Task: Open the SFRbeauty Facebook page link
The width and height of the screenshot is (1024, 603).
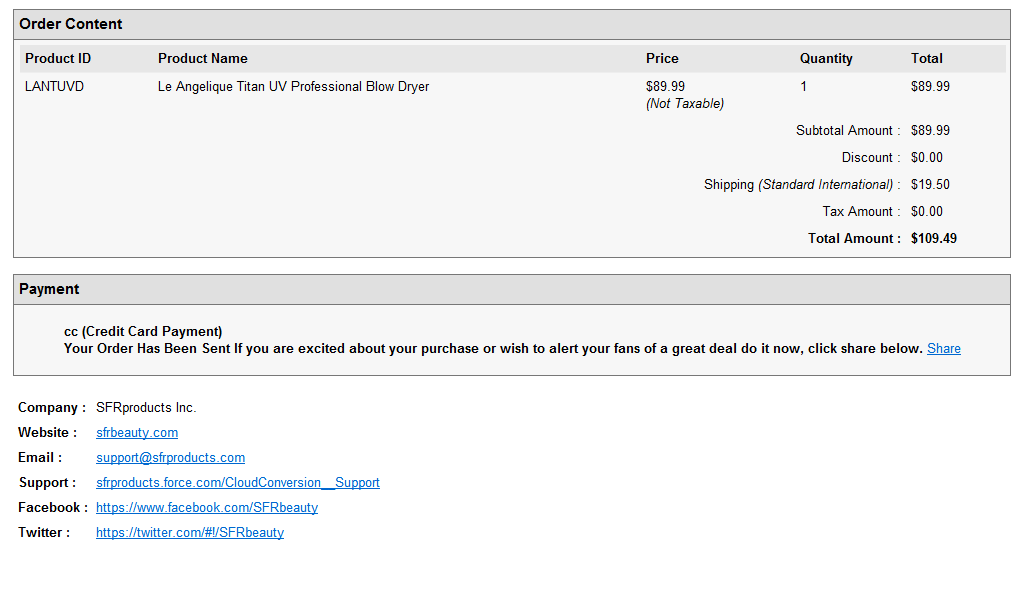Action: point(207,508)
